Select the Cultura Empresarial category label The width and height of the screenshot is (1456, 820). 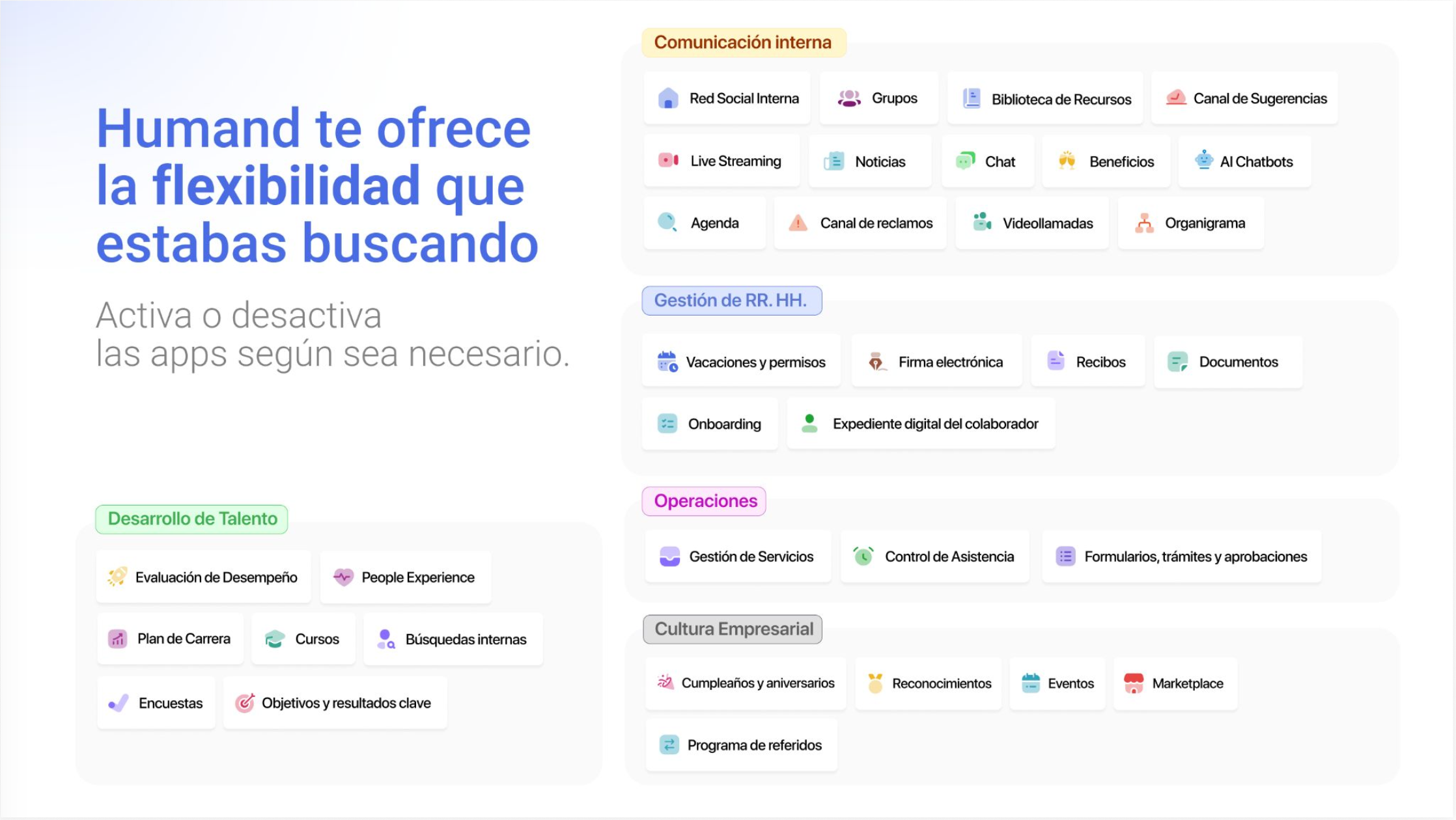[733, 629]
